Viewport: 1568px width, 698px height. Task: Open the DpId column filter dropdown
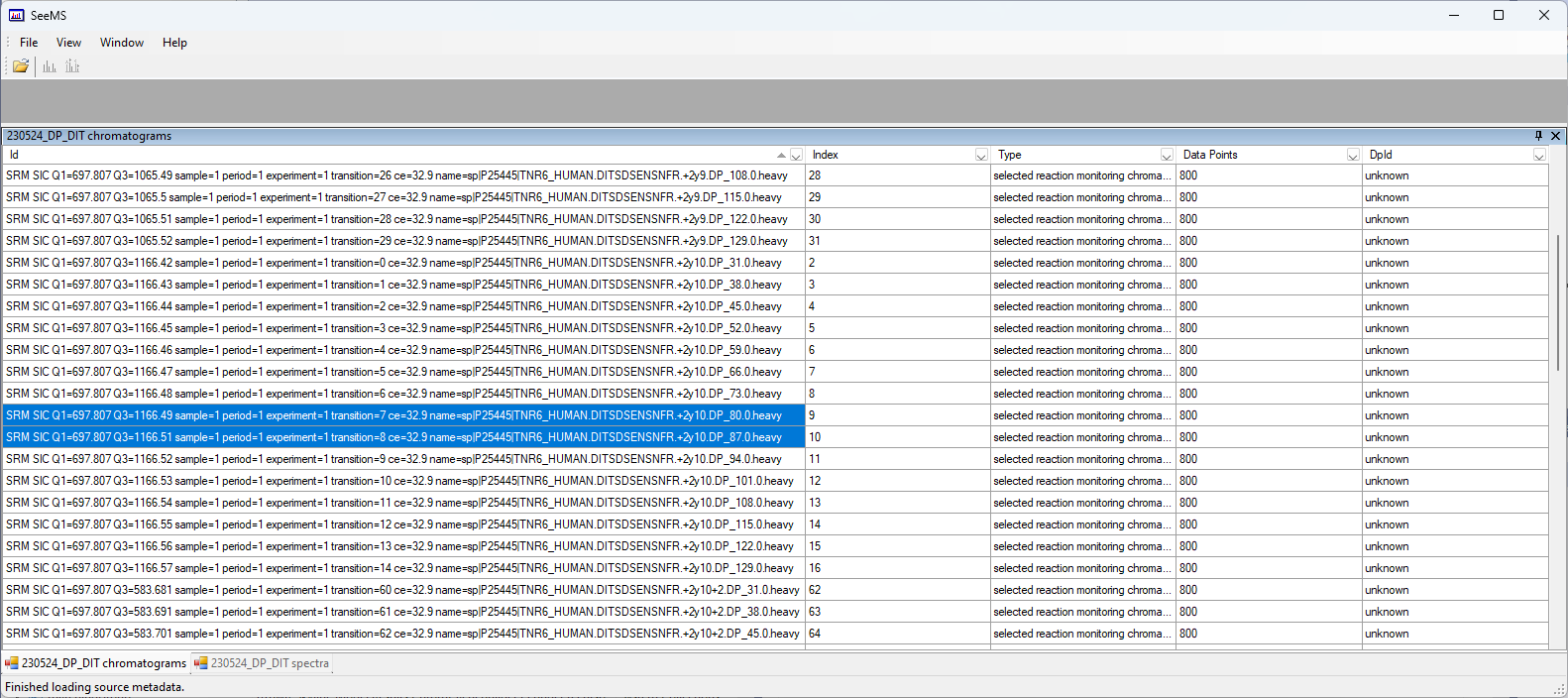tap(1539, 156)
